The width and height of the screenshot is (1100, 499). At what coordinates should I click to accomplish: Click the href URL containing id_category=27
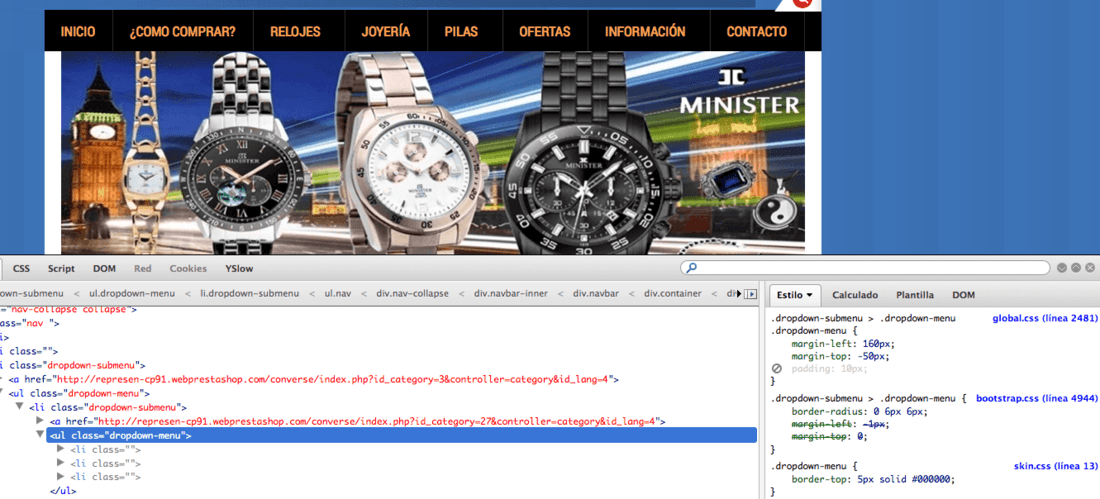click(377, 421)
